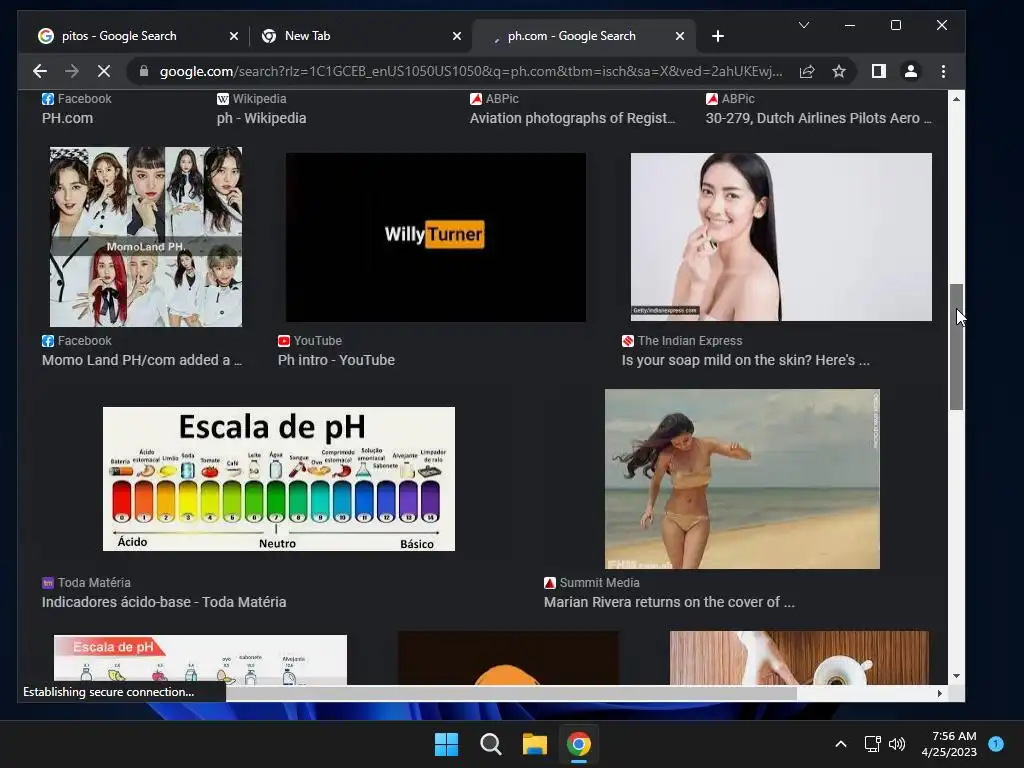
Task: View site info via the lock icon
Action: tap(144, 71)
